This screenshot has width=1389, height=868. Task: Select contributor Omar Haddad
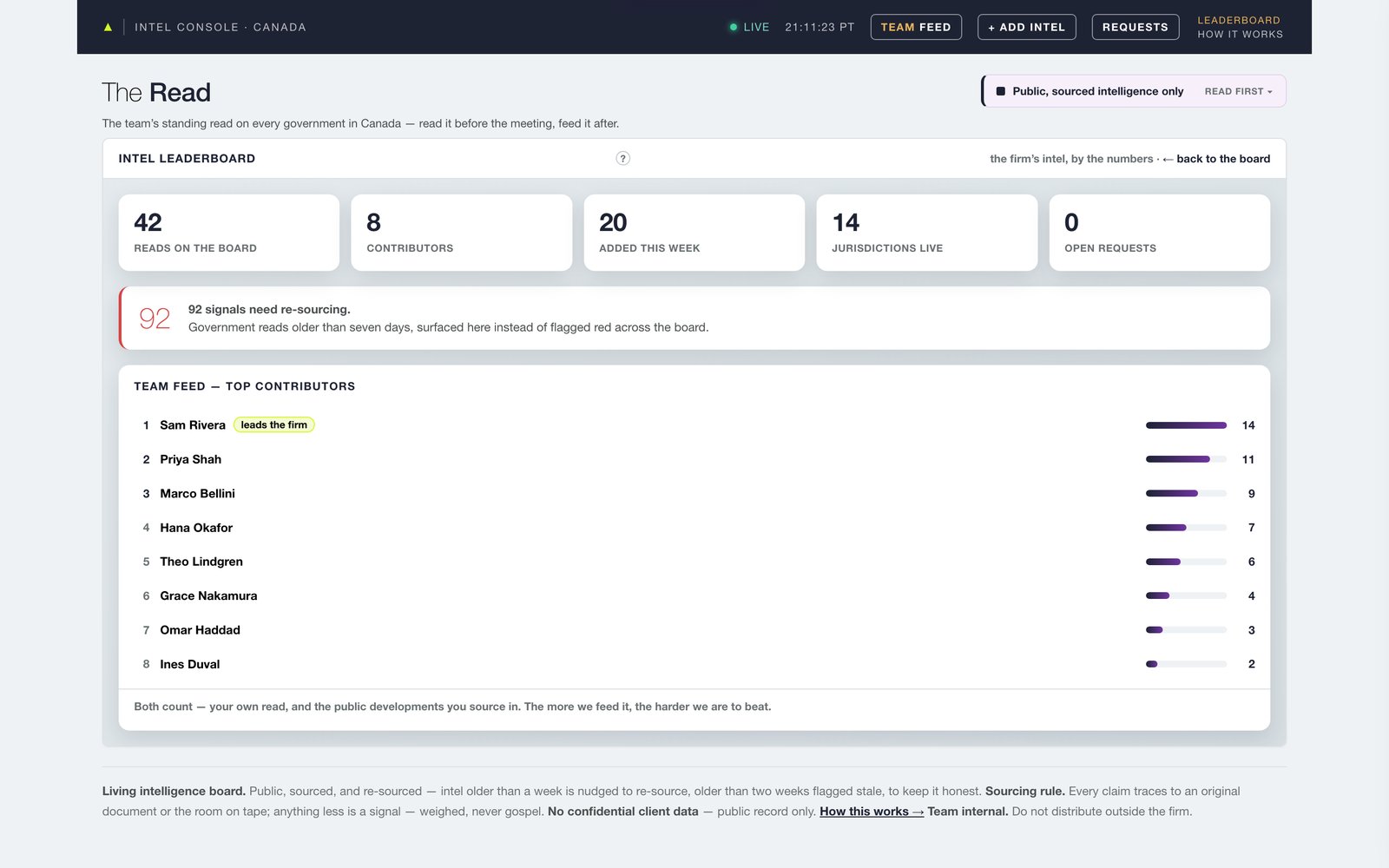pos(200,630)
